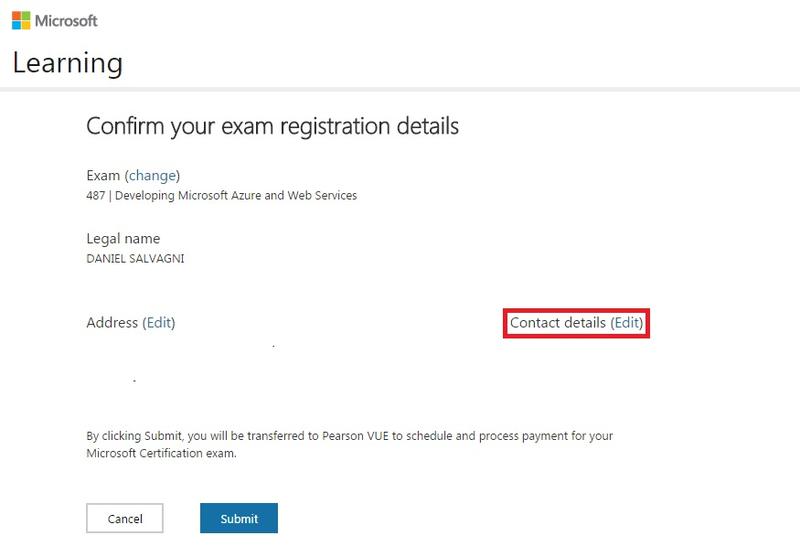800x548 pixels.
Task: Click the exam number 487
Action: point(97,195)
